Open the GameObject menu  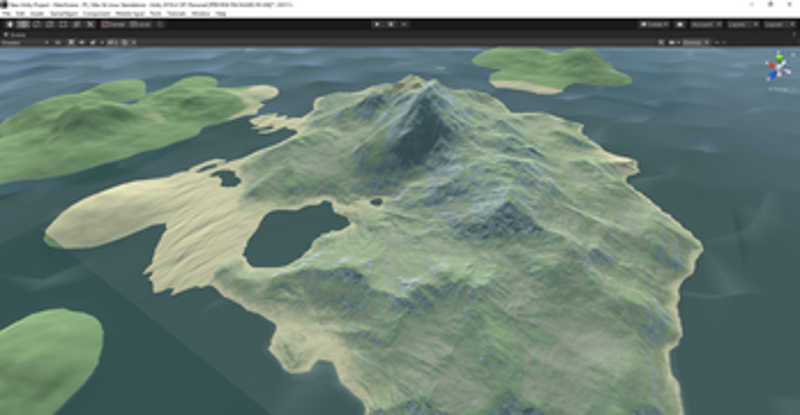[63, 14]
